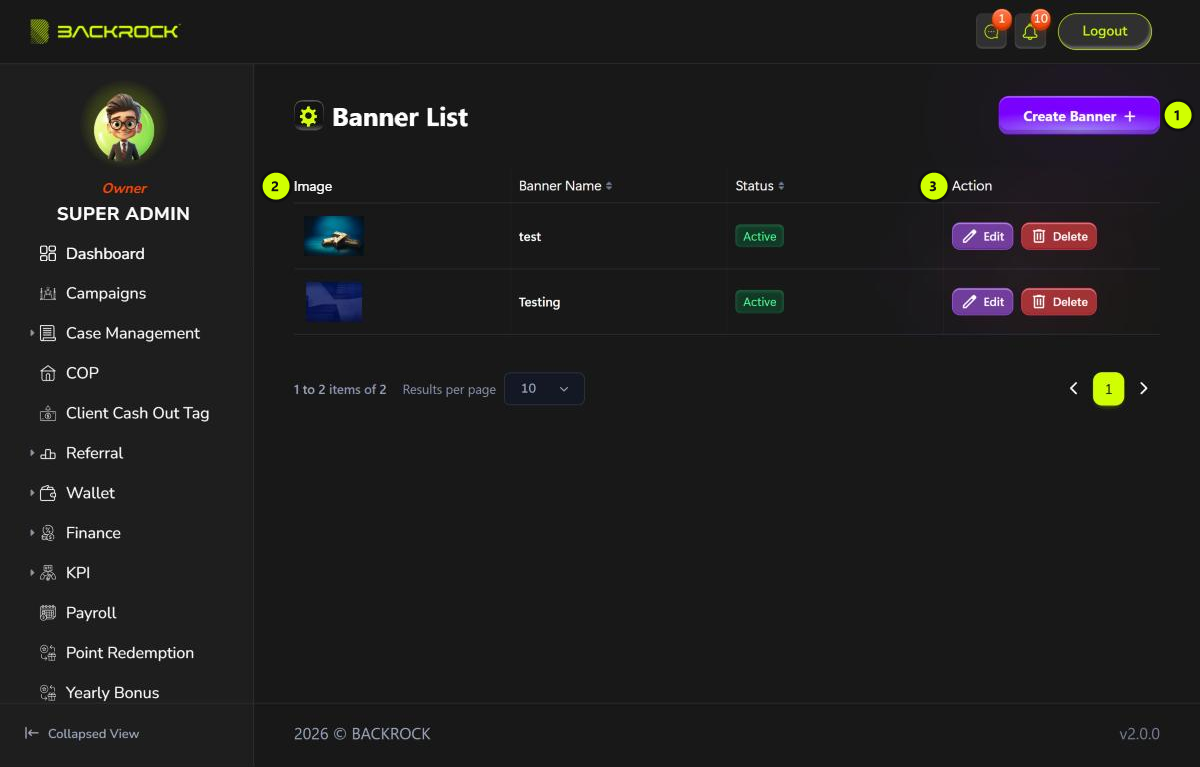Switch sidebar to Collapsed View
The image size is (1200, 767).
82,734
